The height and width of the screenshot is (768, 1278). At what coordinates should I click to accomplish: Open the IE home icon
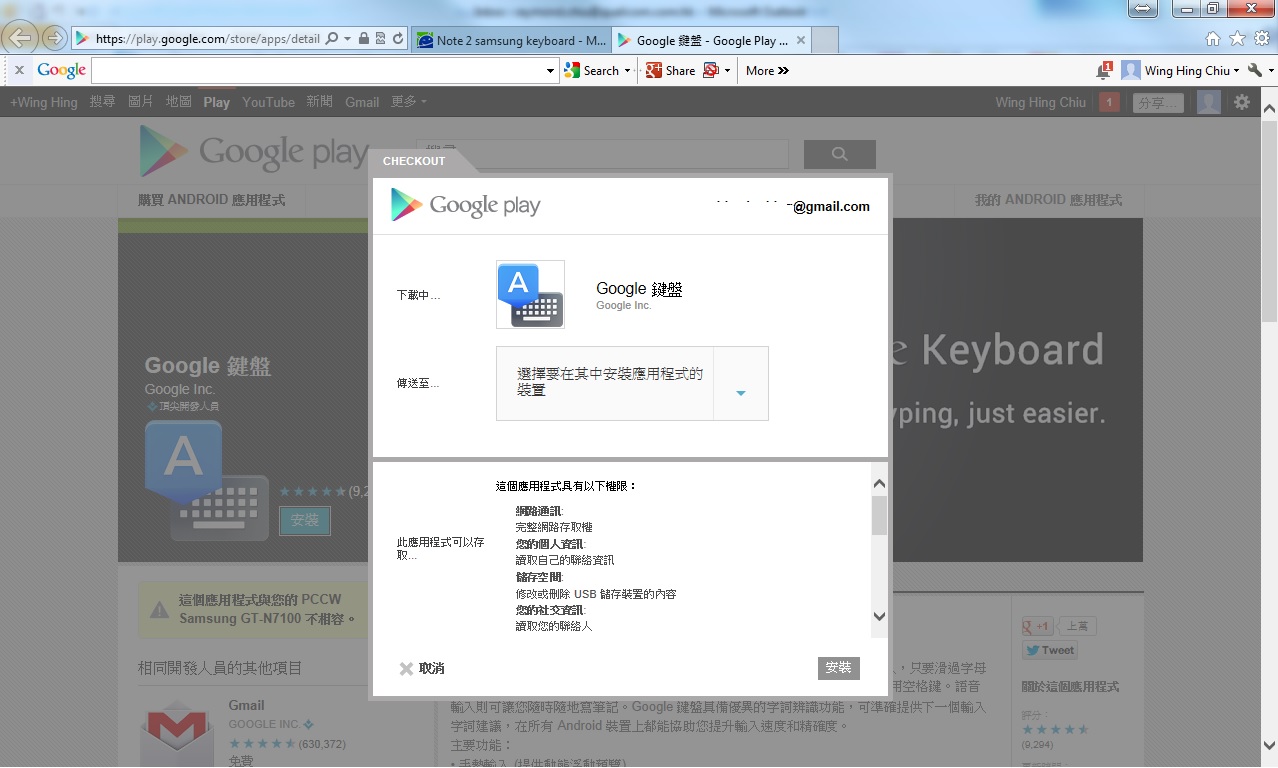tap(1212, 39)
